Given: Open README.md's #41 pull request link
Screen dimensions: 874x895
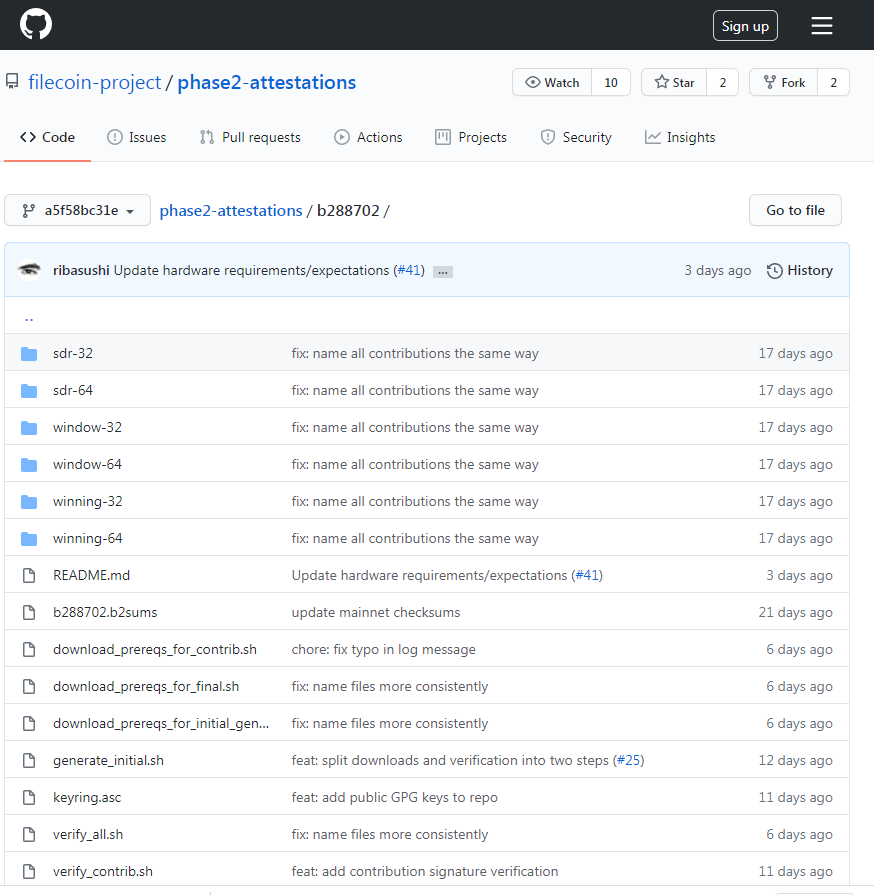Looking at the screenshot, I should click(587, 575).
